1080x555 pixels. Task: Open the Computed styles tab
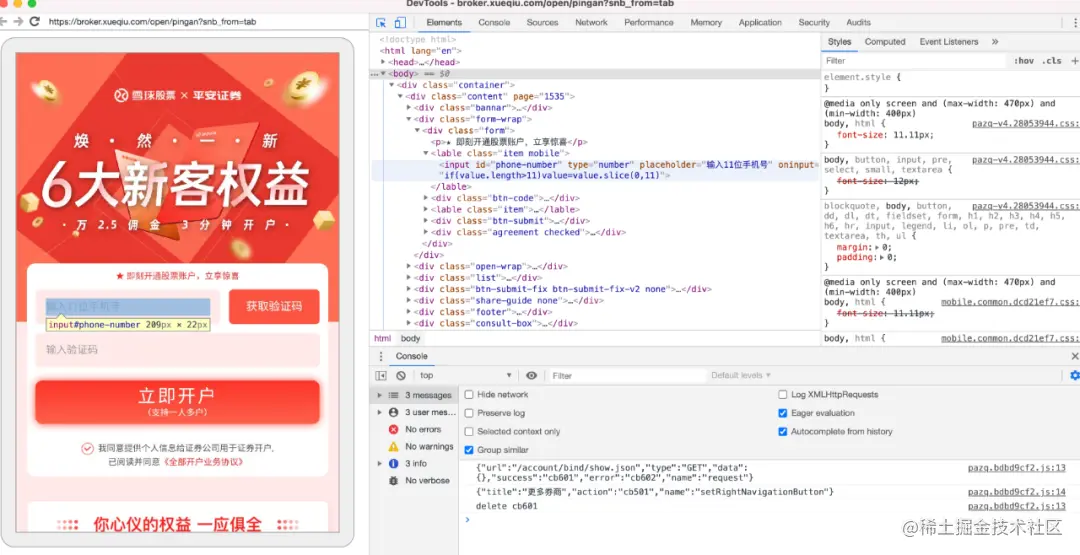pyautogui.click(x=885, y=42)
